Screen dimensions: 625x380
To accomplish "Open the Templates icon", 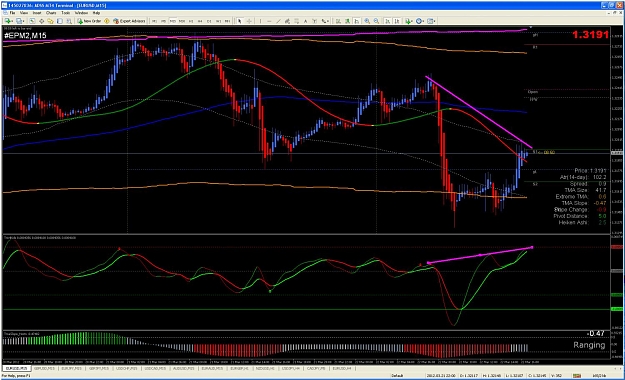I will (430, 21).
